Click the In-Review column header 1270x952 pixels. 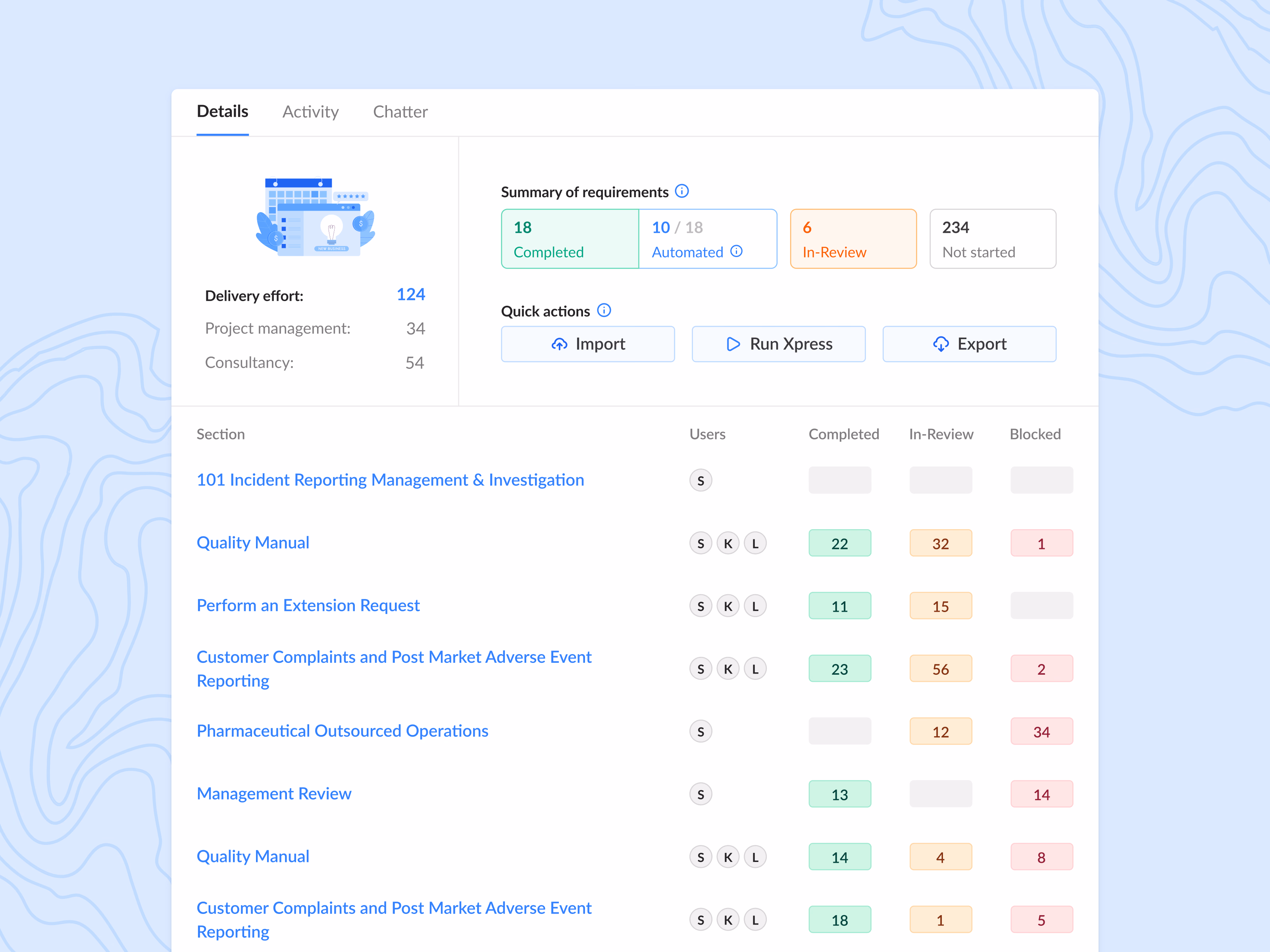point(941,434)
